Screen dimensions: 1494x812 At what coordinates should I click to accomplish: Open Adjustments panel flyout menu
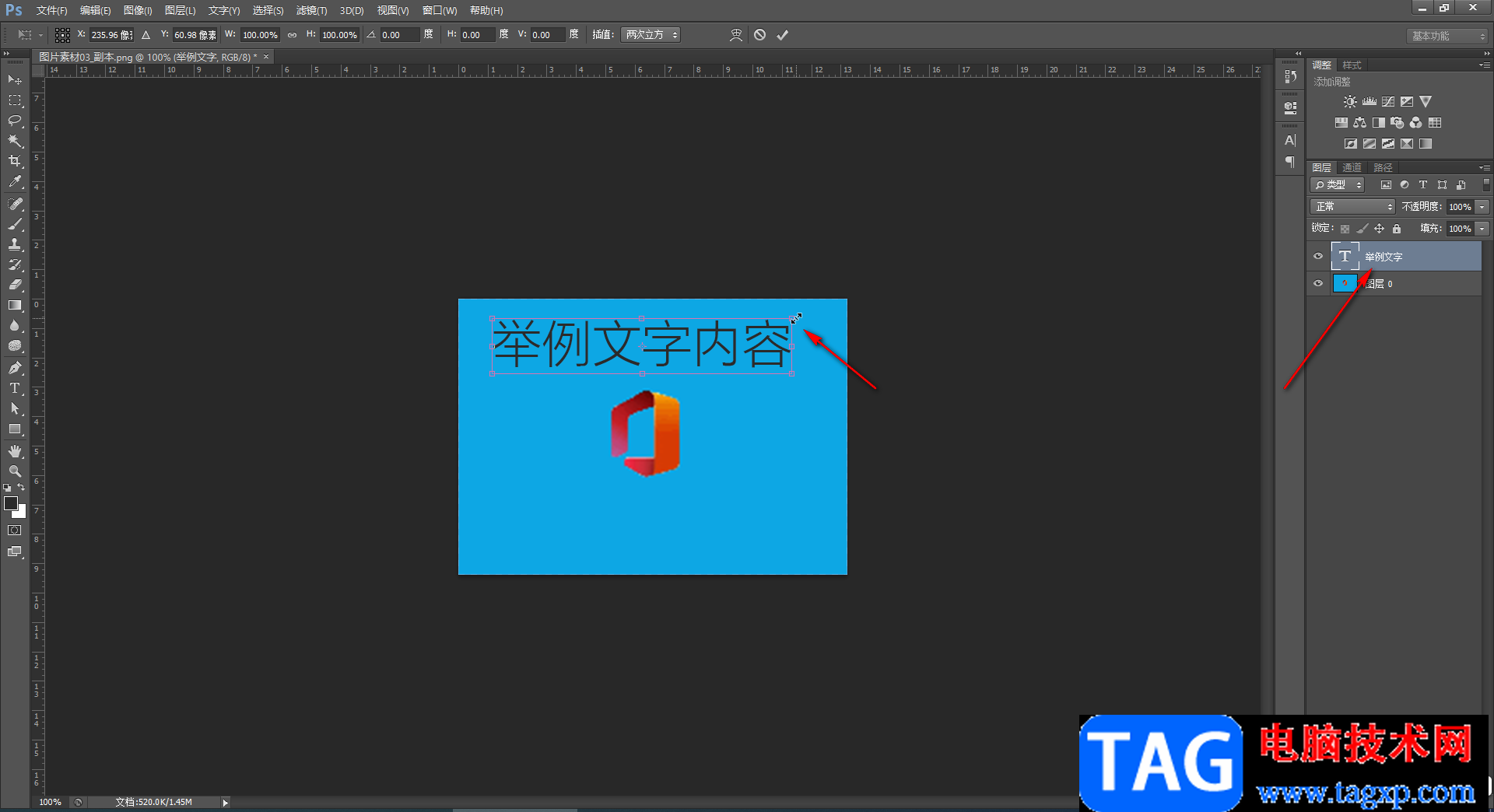click(1485, 65)
